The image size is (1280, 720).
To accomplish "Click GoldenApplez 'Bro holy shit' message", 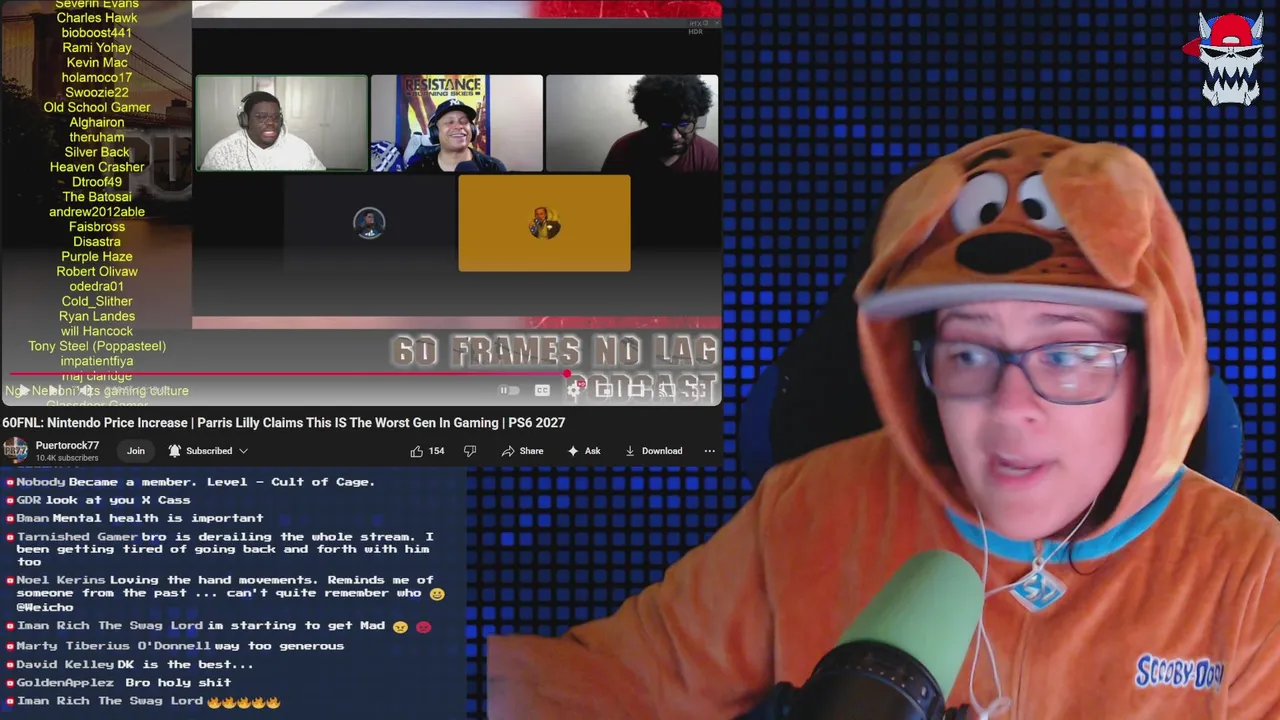I will [x=120, y=682].
